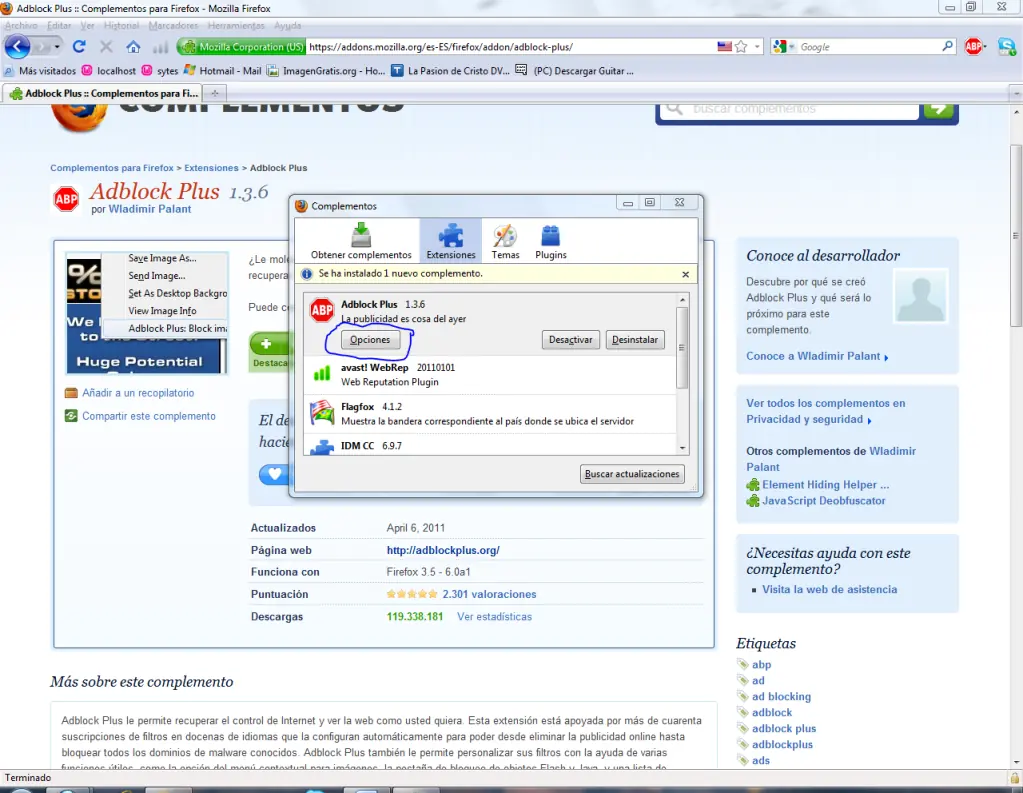This screenshot has width=1023, height=793.
Task: Click the Google search input box
Action: pos(869,47)
